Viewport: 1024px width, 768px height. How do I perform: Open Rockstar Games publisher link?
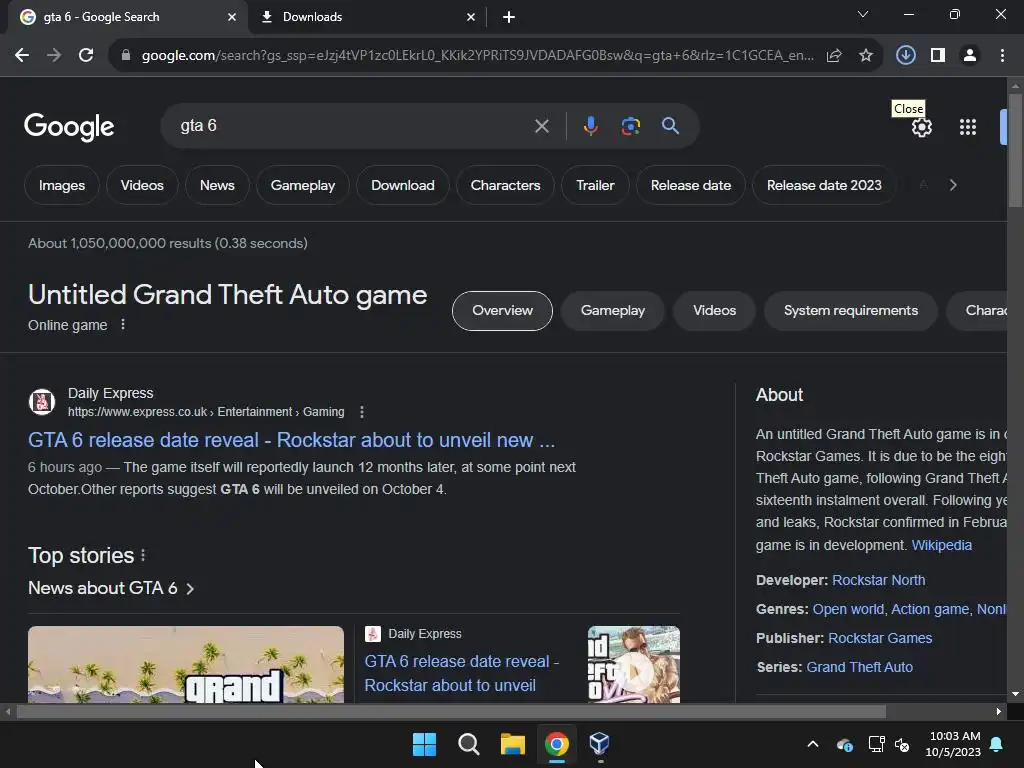[x=880, y=639]
